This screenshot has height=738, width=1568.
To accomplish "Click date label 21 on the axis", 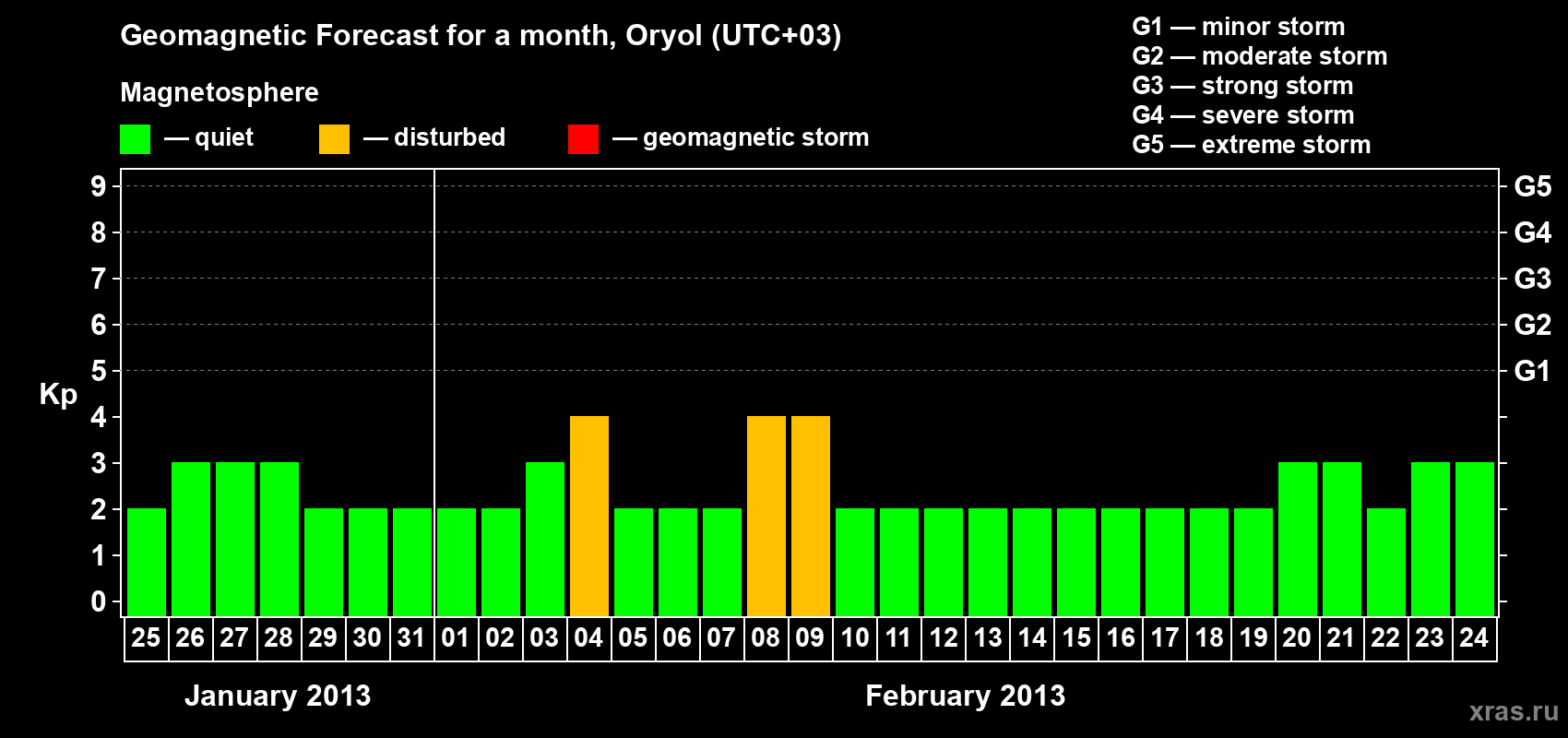I will [1341, 637].
